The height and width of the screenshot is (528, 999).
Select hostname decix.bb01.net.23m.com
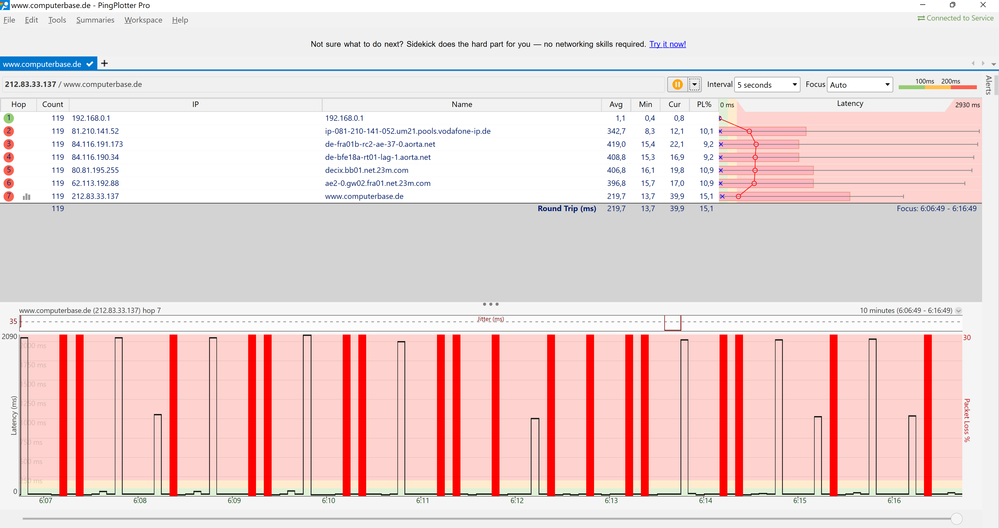click(x=366, y=170)
